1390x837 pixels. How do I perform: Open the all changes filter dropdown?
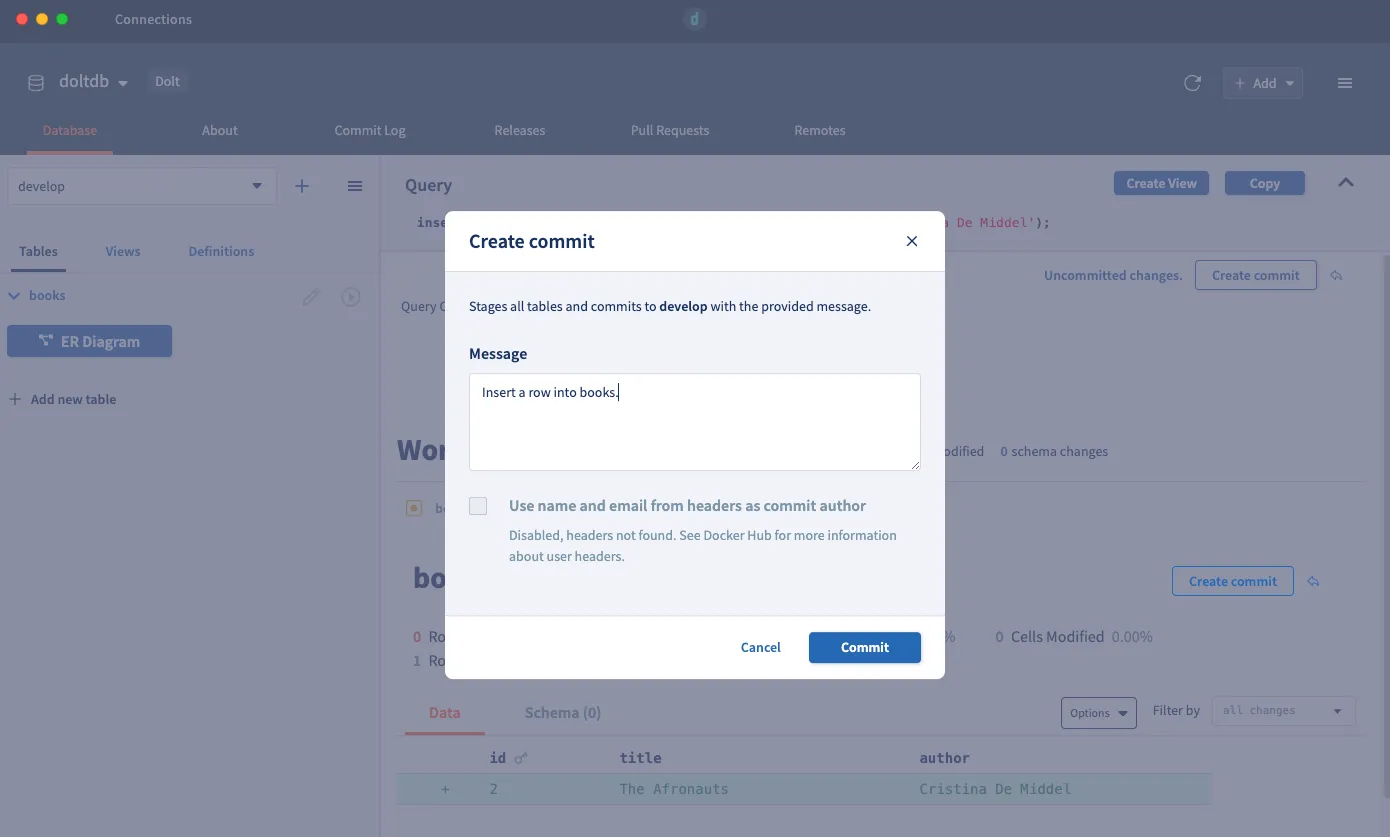click(1283, 711)
